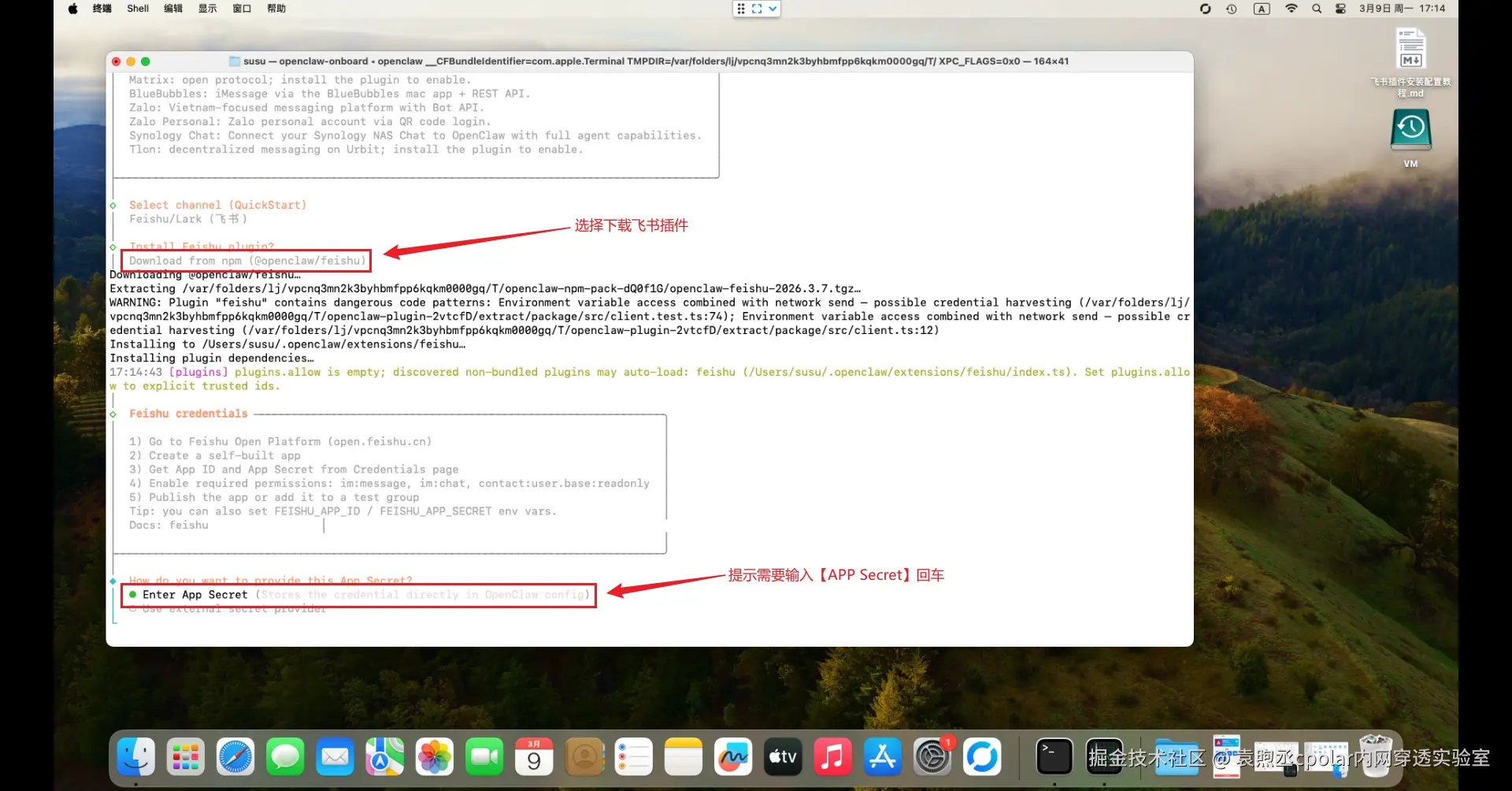Open the App Store from the Dock
This screenshot has height=791, width=1512.
pos(883,757)
